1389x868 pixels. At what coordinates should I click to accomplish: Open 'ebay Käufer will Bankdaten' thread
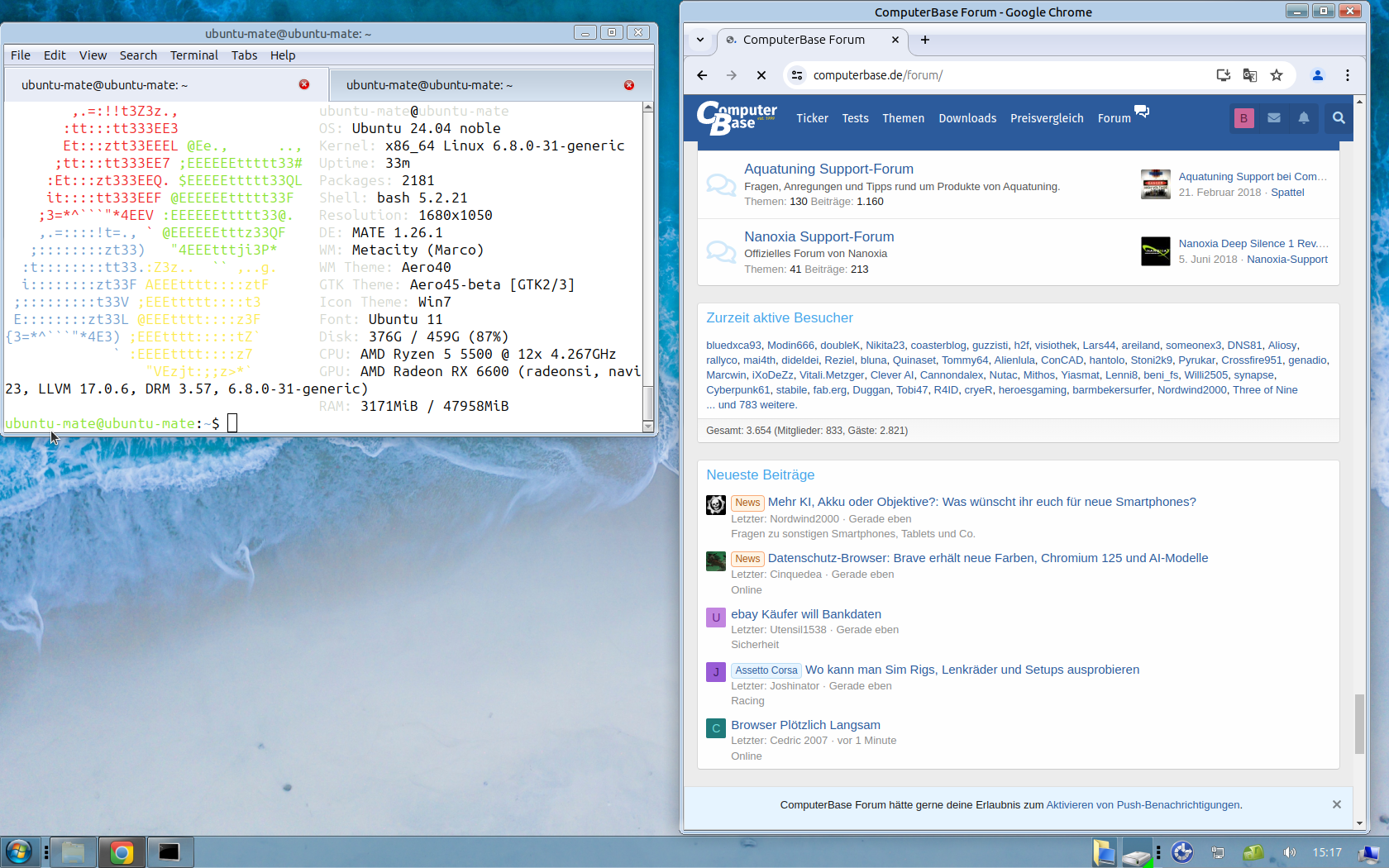[x=806, y=614]
